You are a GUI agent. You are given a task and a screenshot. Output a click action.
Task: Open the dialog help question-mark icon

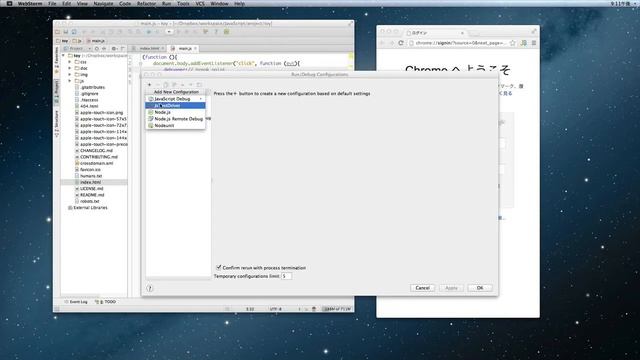[150, 288]
